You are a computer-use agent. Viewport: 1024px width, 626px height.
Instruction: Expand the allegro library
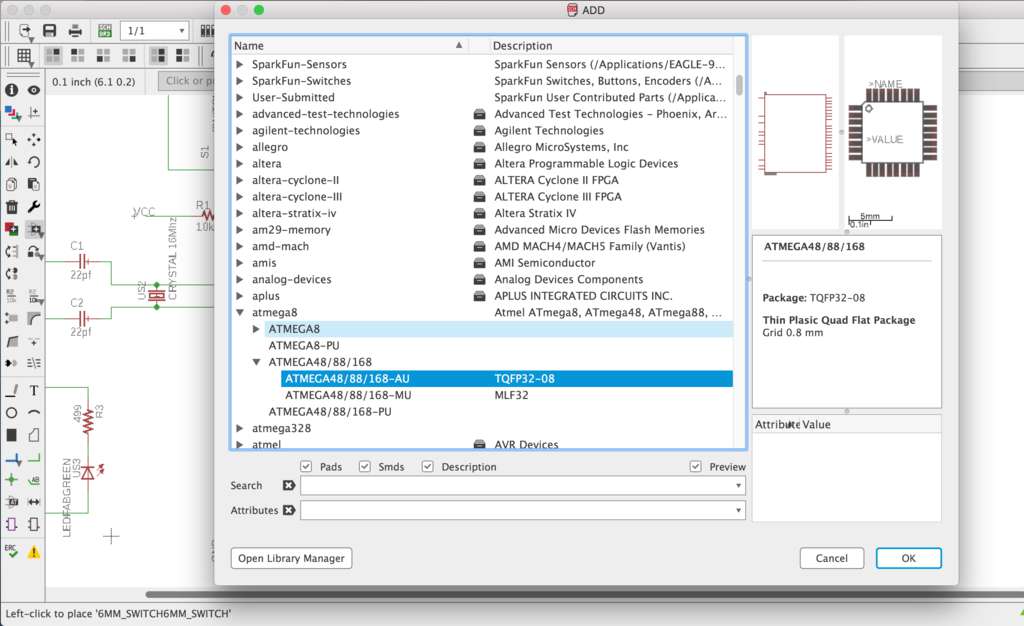(x=240, y=147)
